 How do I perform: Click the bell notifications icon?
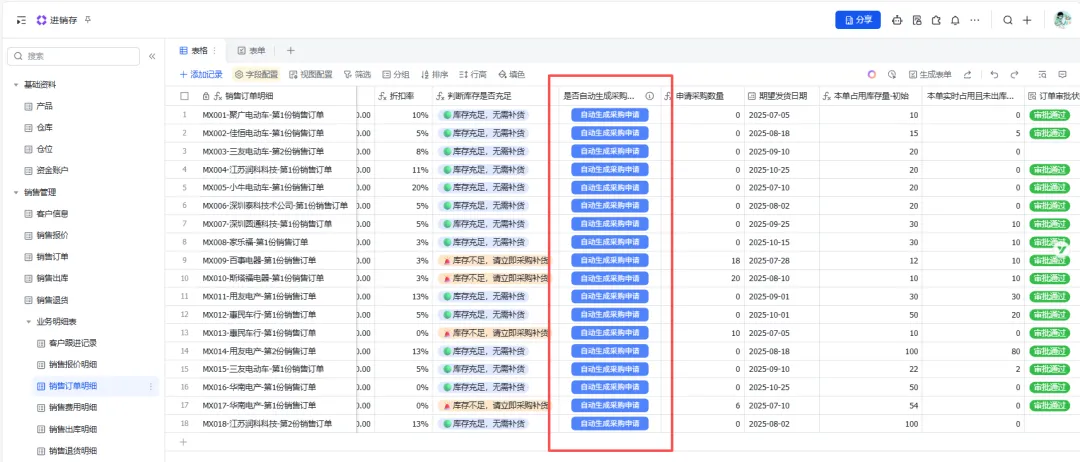pos(955,21)
